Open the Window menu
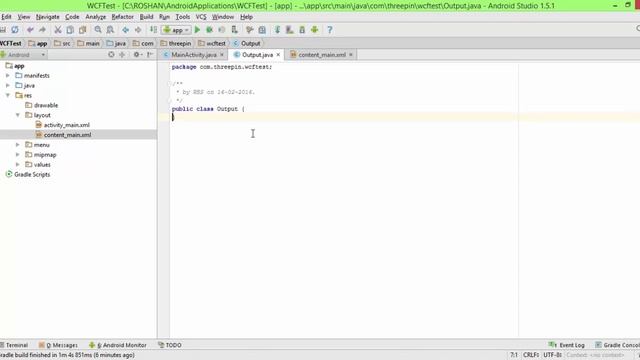 [x=222, y=17]
